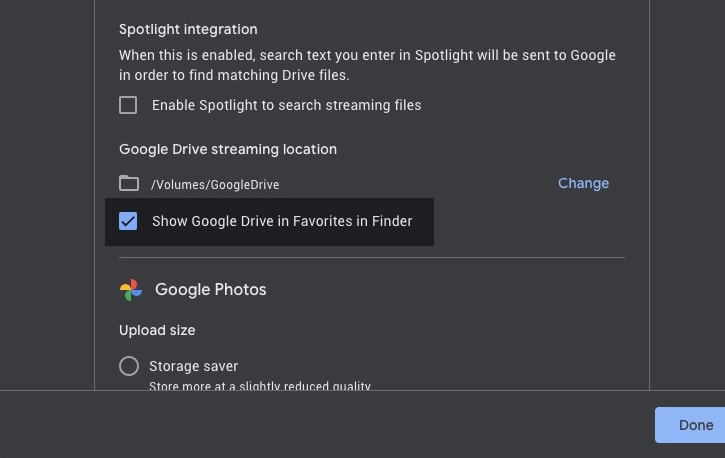
Task: Click the Storage saver label text
Action: [193, 366]
